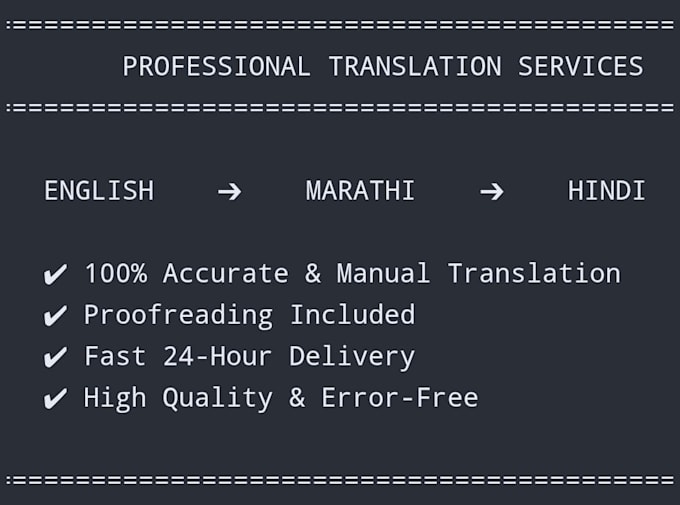
Task: Click the bottom equals-sign divider line
Action: 340,480
